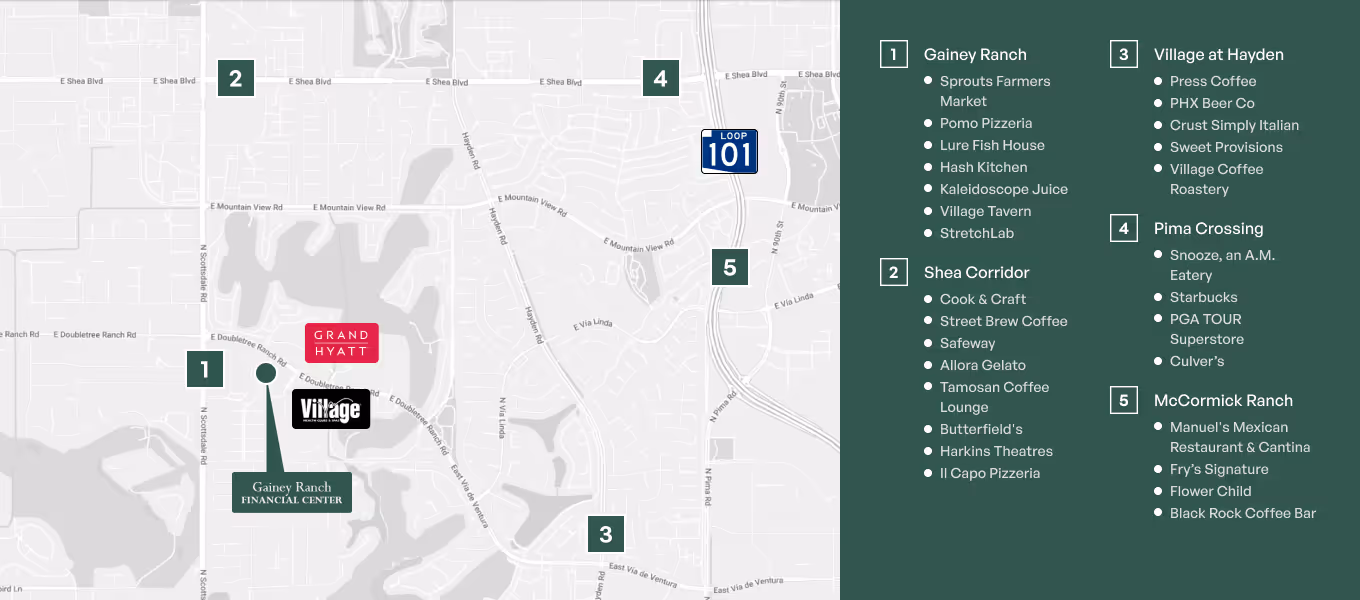Viewport: 1360px width, 600px height.
Task: Click the Loop 101 highway shield
Action: click(729, 151)
